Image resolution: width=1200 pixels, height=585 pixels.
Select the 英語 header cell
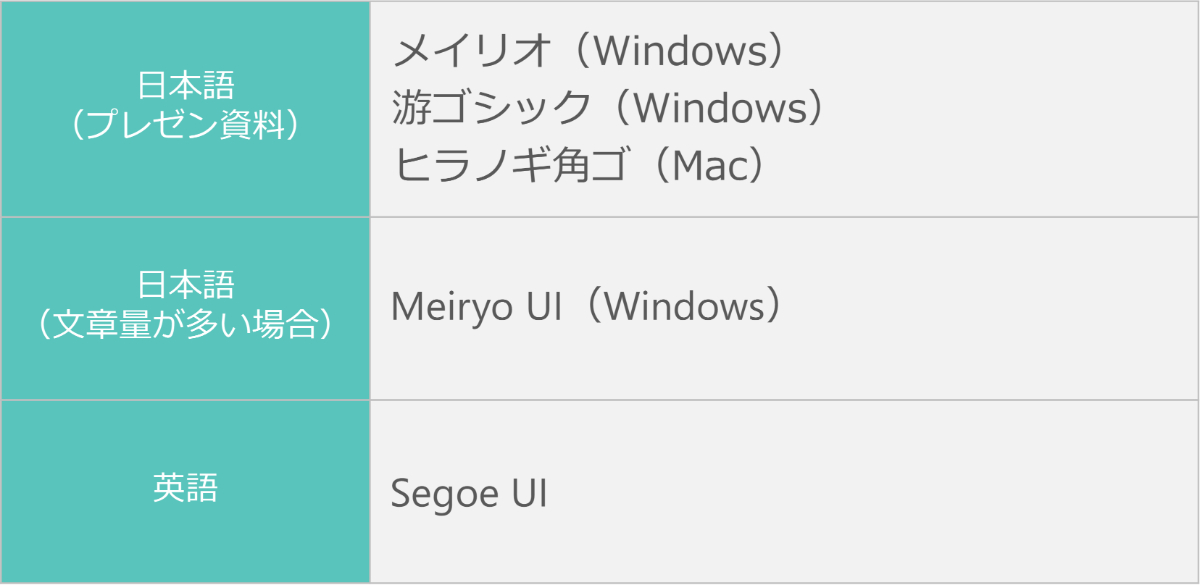click(x=185, y=488)
